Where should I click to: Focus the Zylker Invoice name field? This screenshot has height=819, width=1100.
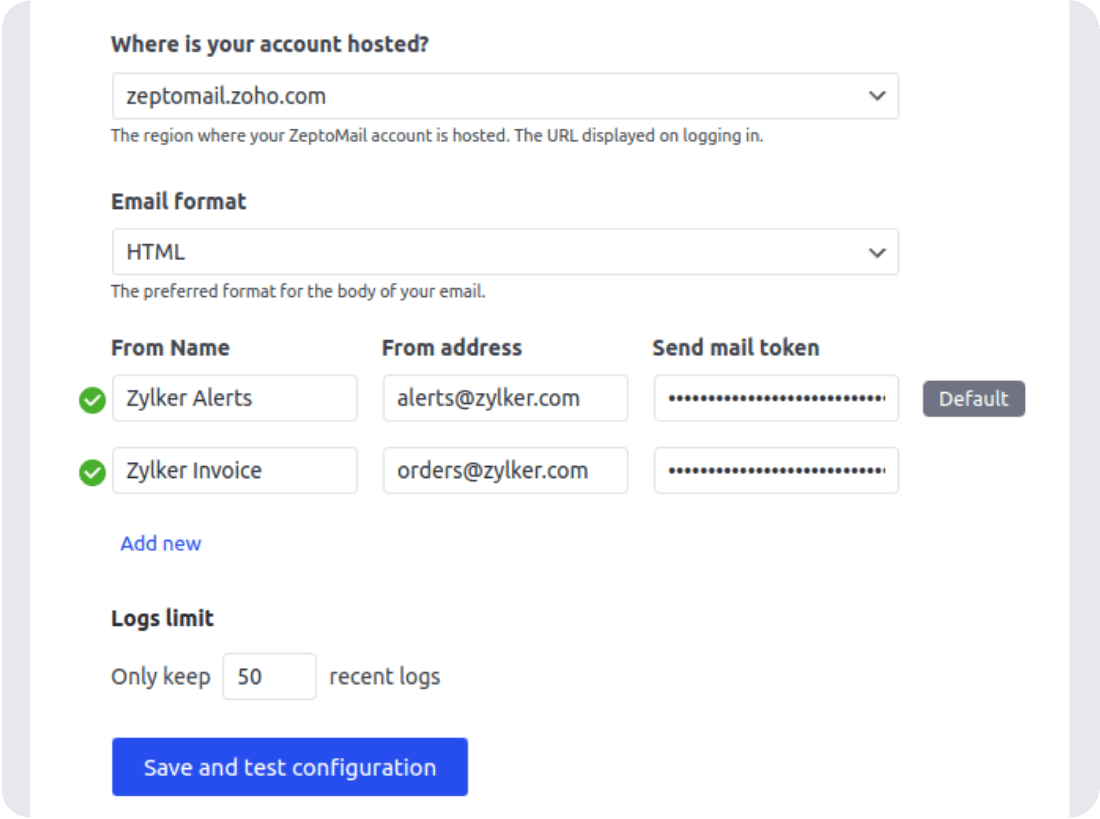pyautogui.click(x=235, y=471)
